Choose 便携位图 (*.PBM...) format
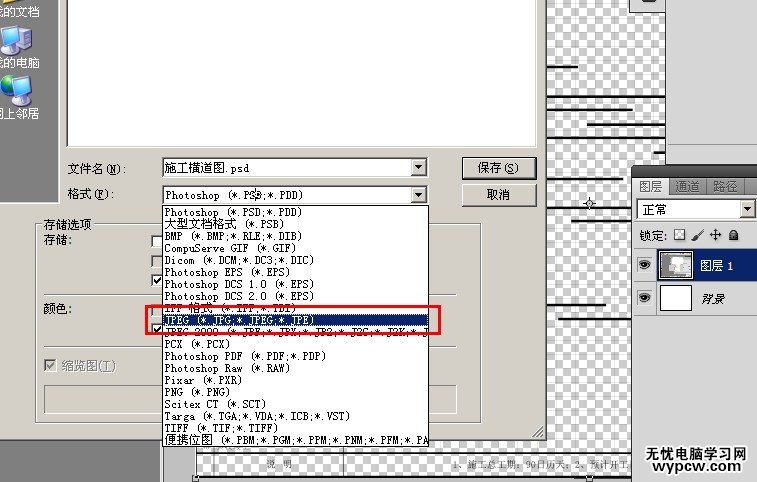Screen dimensions: 757x482 [295, 440]
